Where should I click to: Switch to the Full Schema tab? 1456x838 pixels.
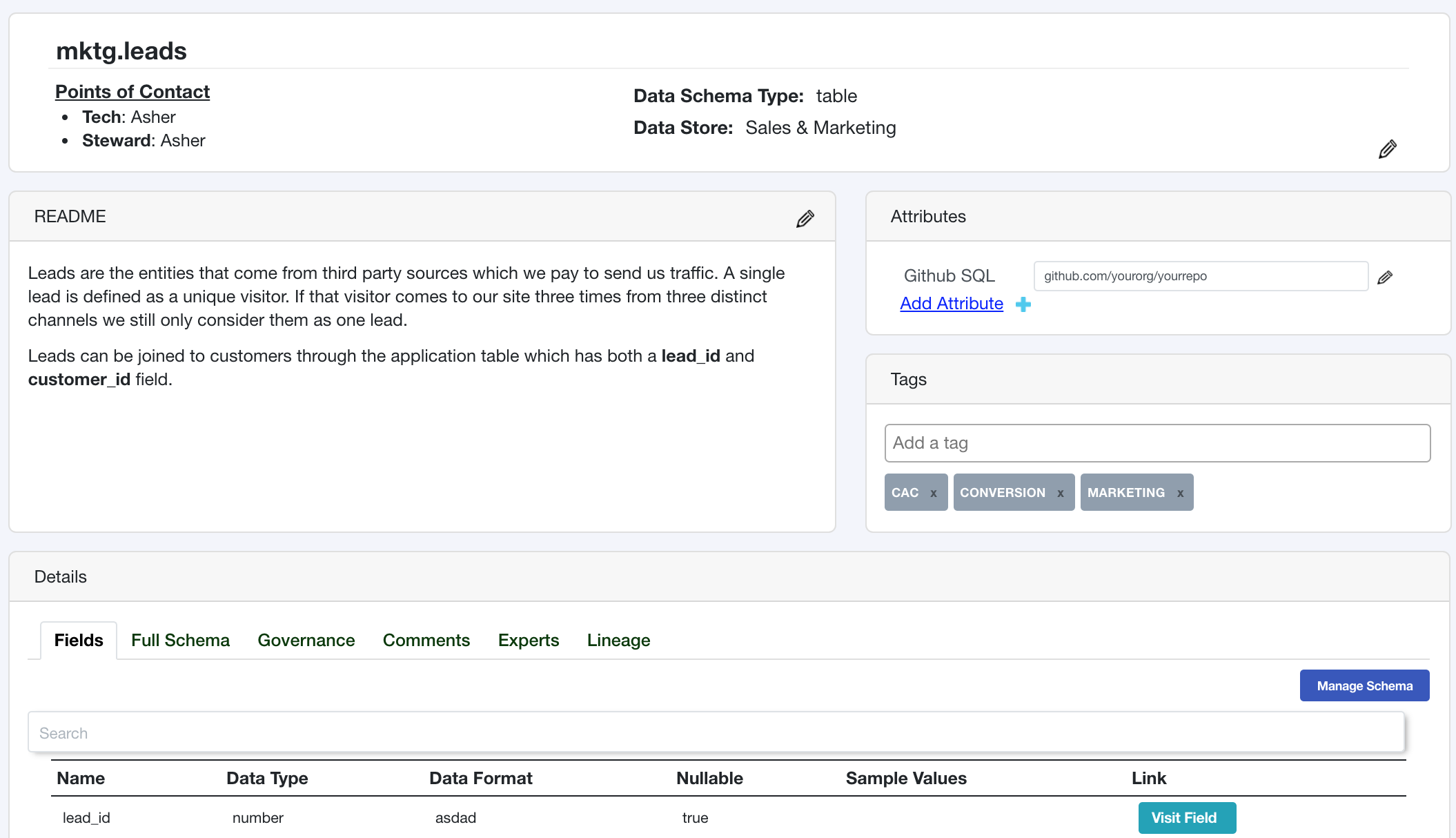180,641
